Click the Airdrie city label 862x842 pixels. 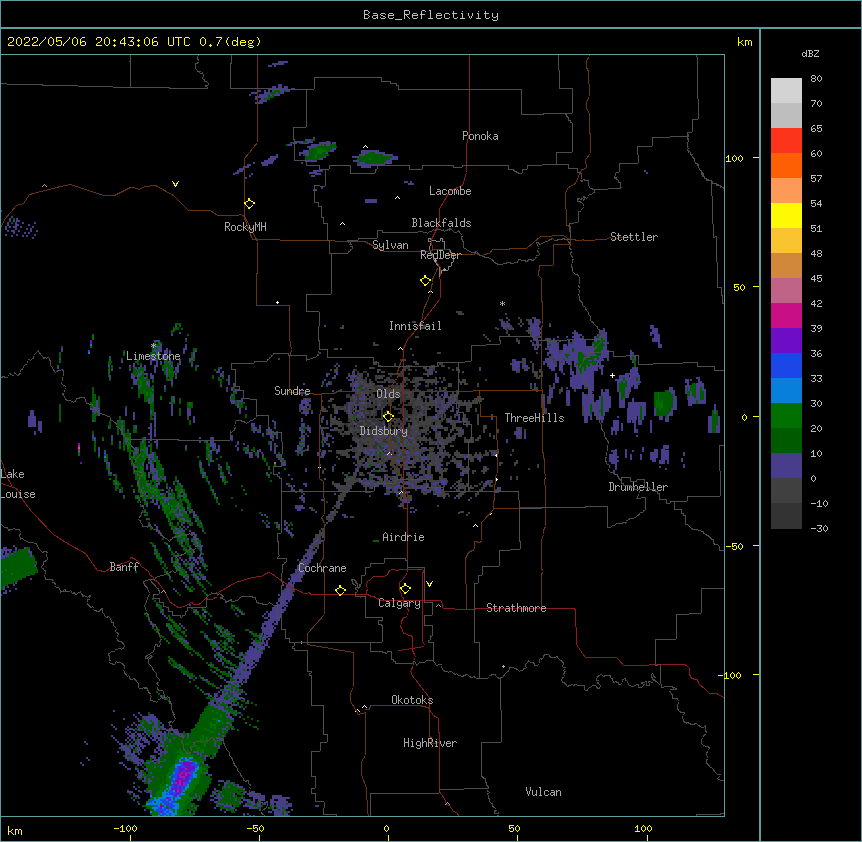[403, 537]
